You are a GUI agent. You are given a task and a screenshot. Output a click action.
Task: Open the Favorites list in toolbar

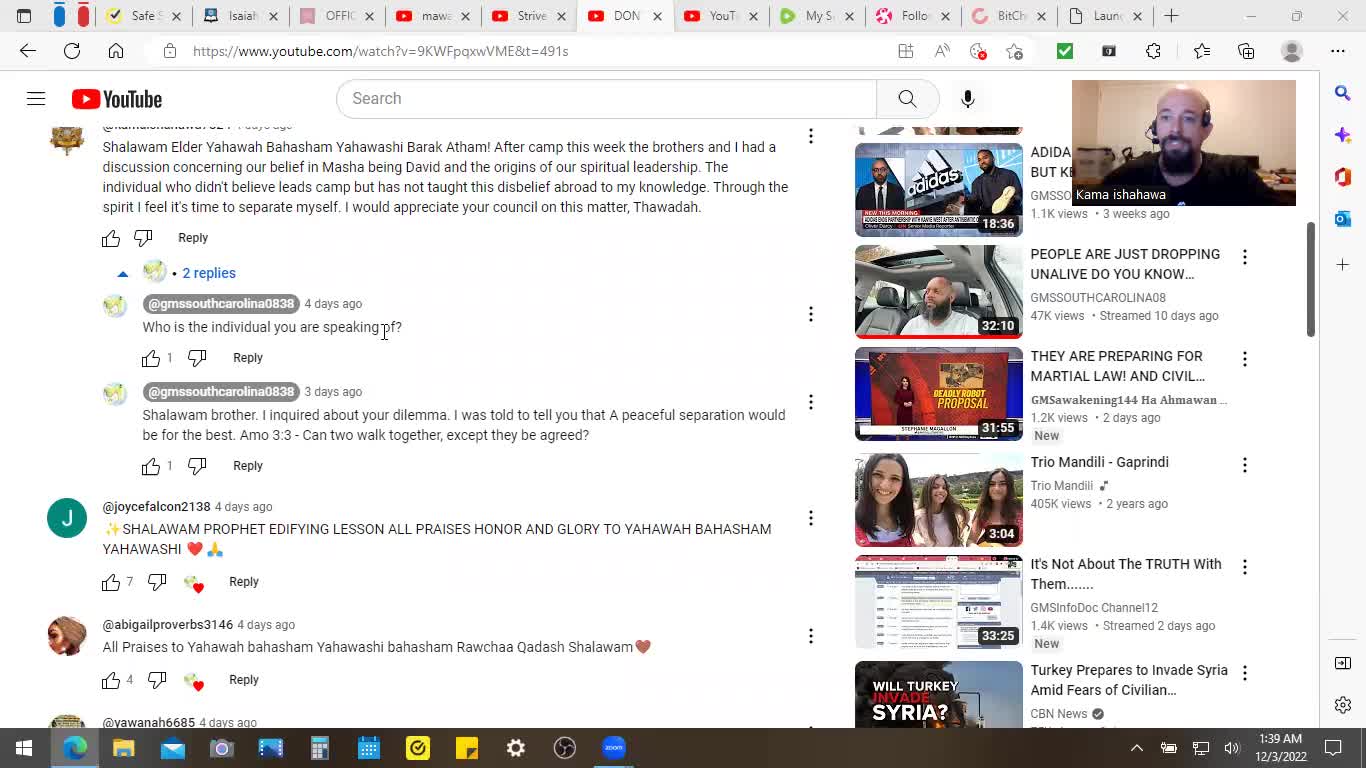1201,51
